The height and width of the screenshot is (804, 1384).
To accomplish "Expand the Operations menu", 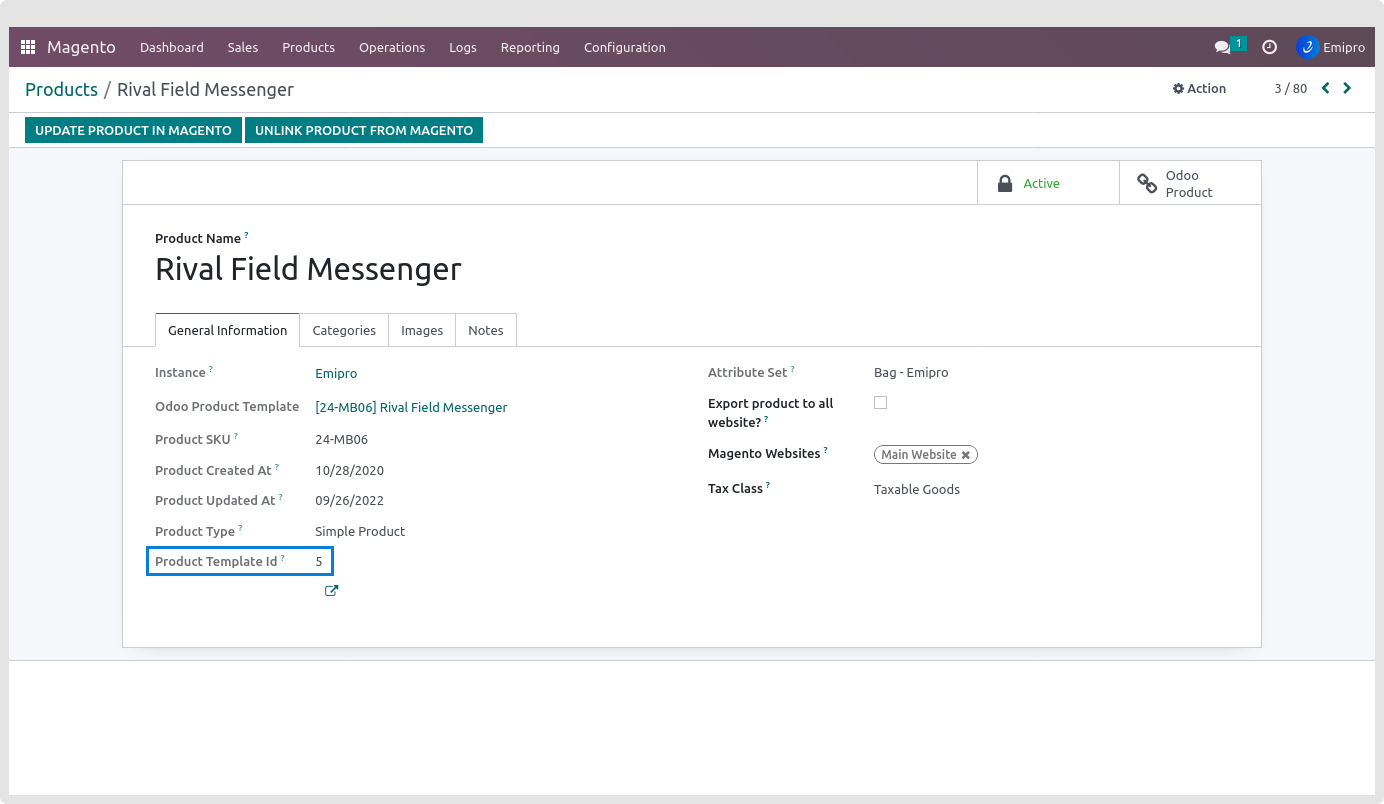I will click(x=392, y=47).
